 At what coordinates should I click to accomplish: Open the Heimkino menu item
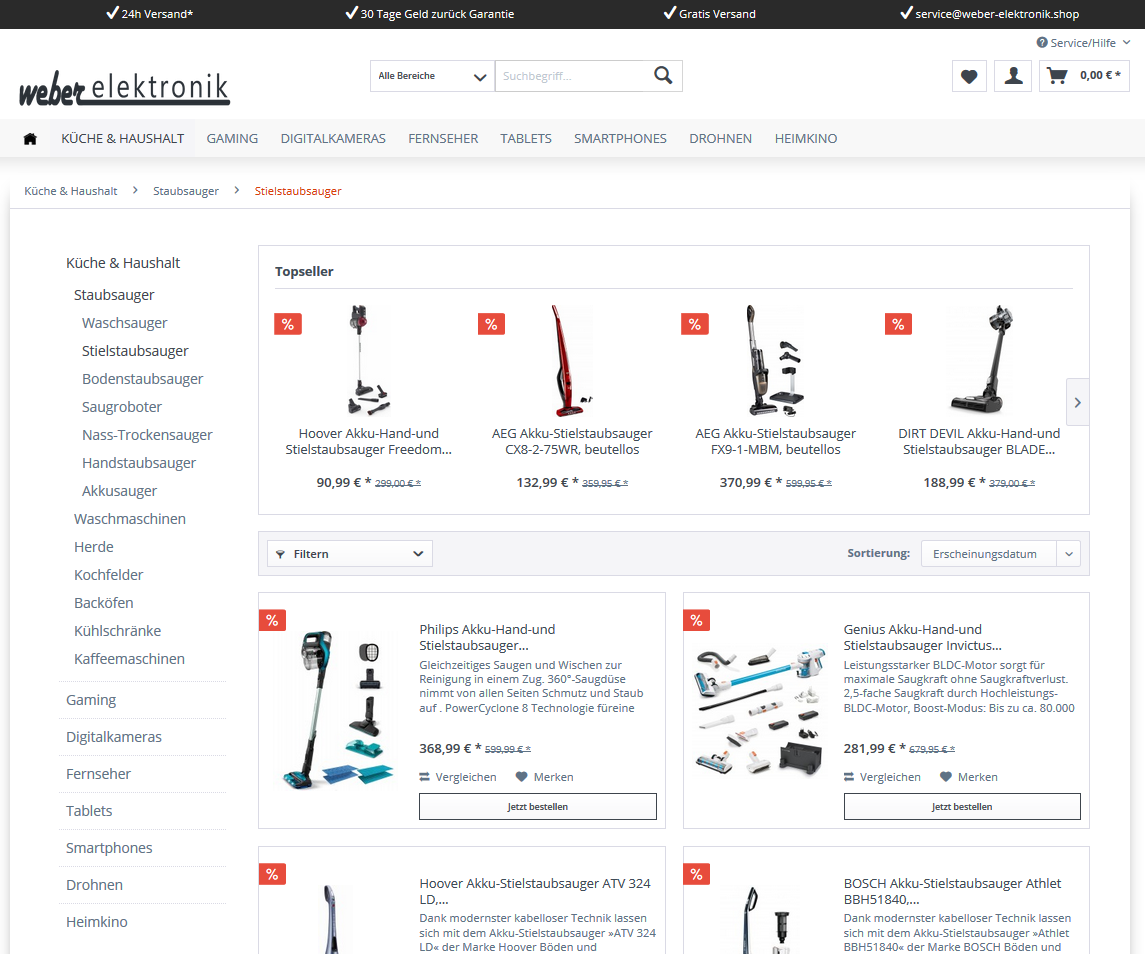click(x=806, y=139)
